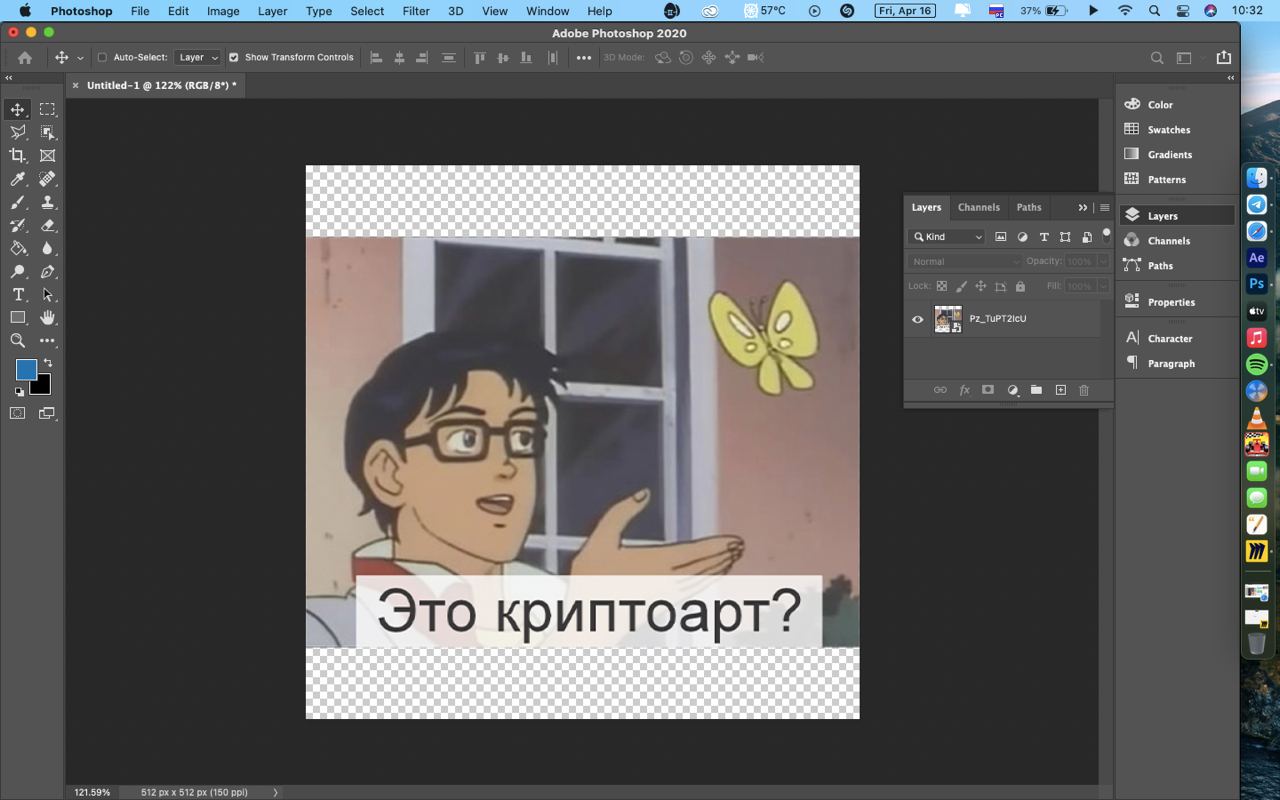Create a new adjustment layer

pyautogui.click(x=1012, y=390)
